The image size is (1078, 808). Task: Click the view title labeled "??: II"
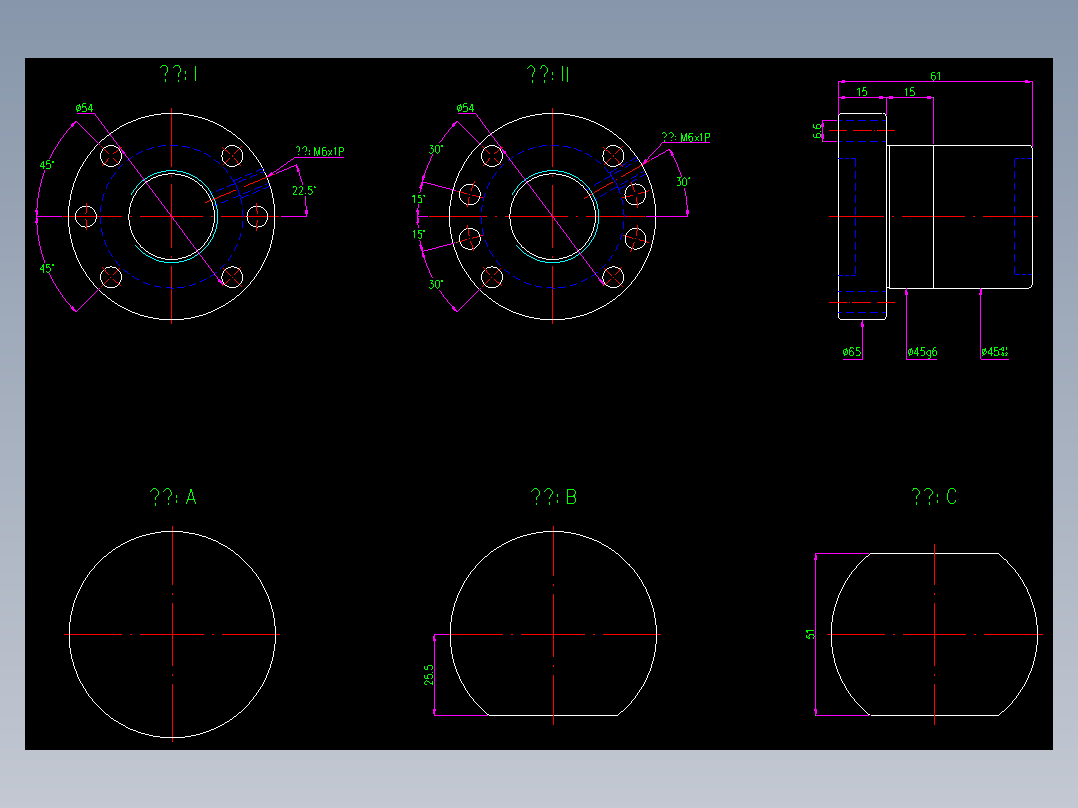click(547, 74)
